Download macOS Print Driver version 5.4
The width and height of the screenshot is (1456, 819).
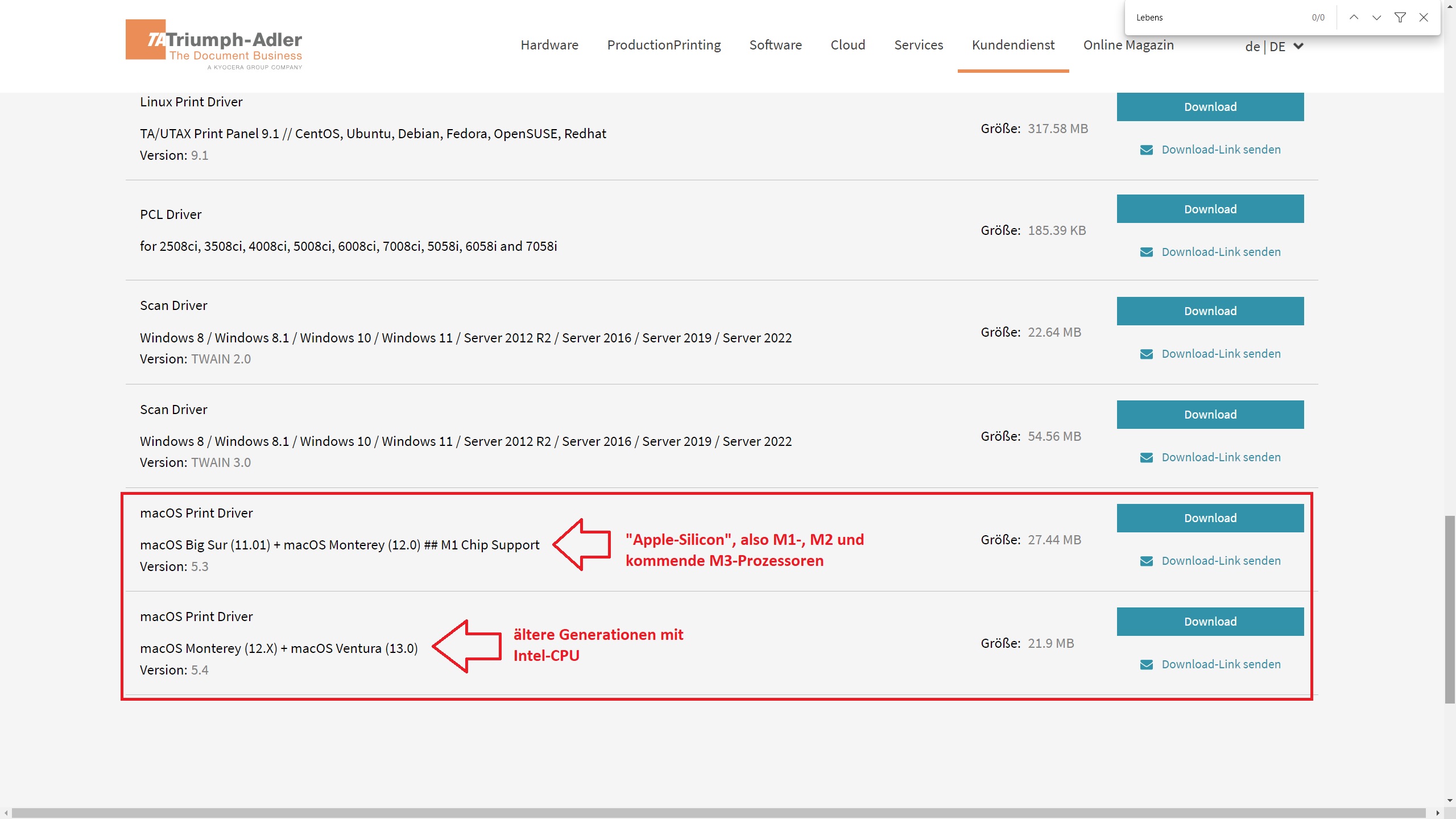coord(1210,622)
